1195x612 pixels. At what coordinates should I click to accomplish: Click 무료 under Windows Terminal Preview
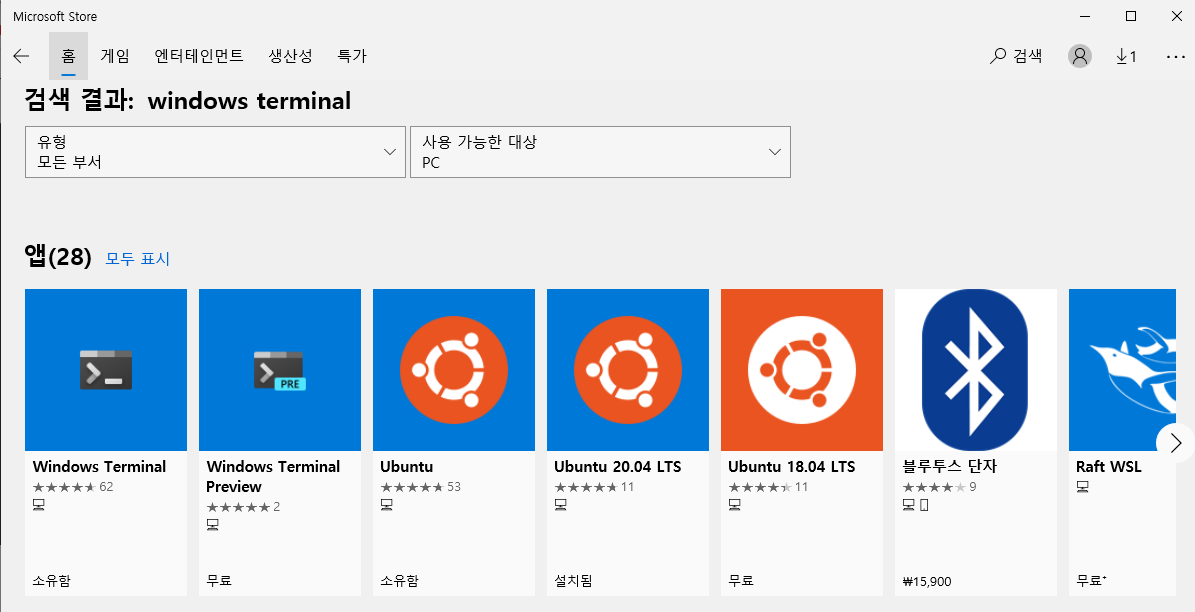point(219,581)
